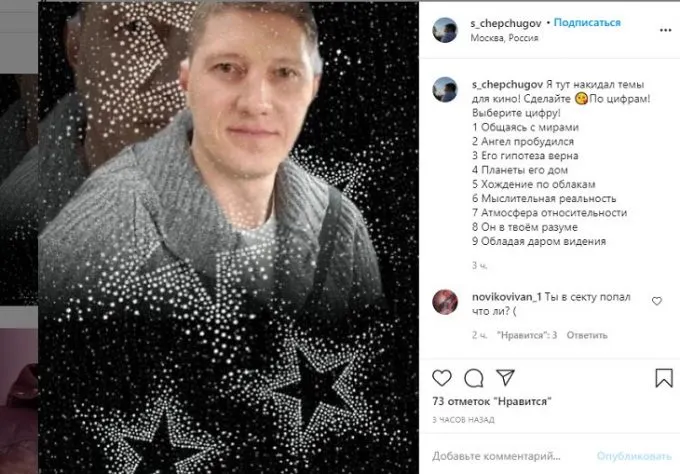Open the Москва, Россия location link
The height and width of the screenshot is (474, 680).
tap(504, 38)
